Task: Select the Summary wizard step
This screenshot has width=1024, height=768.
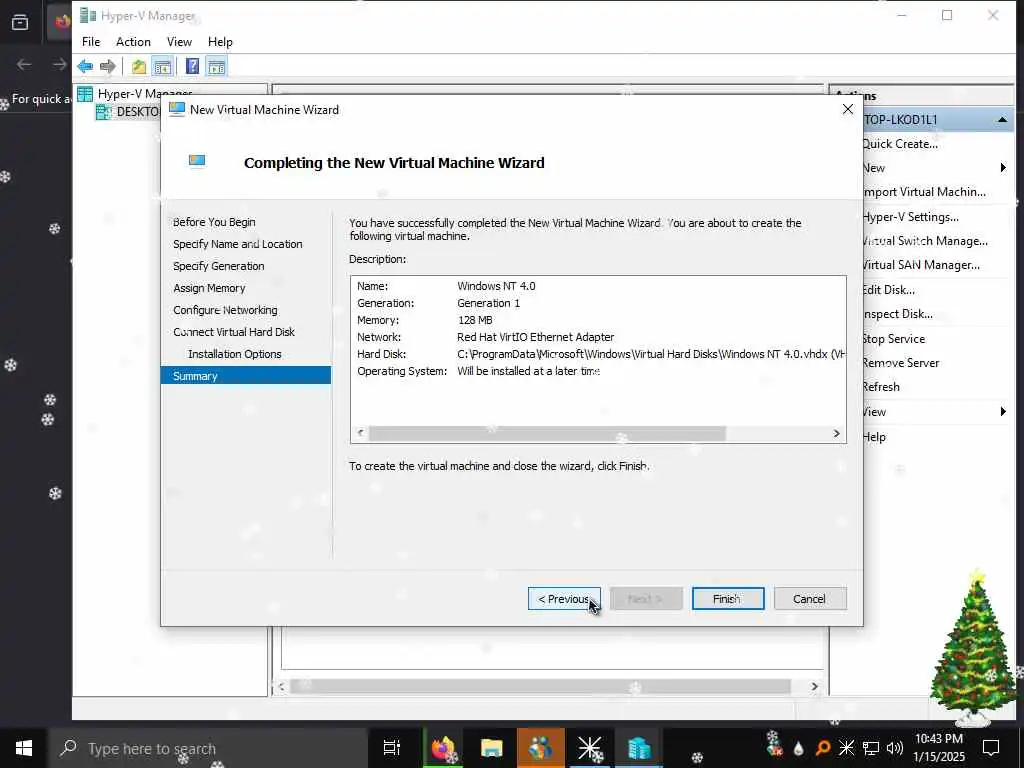Action: coord(246,376)
